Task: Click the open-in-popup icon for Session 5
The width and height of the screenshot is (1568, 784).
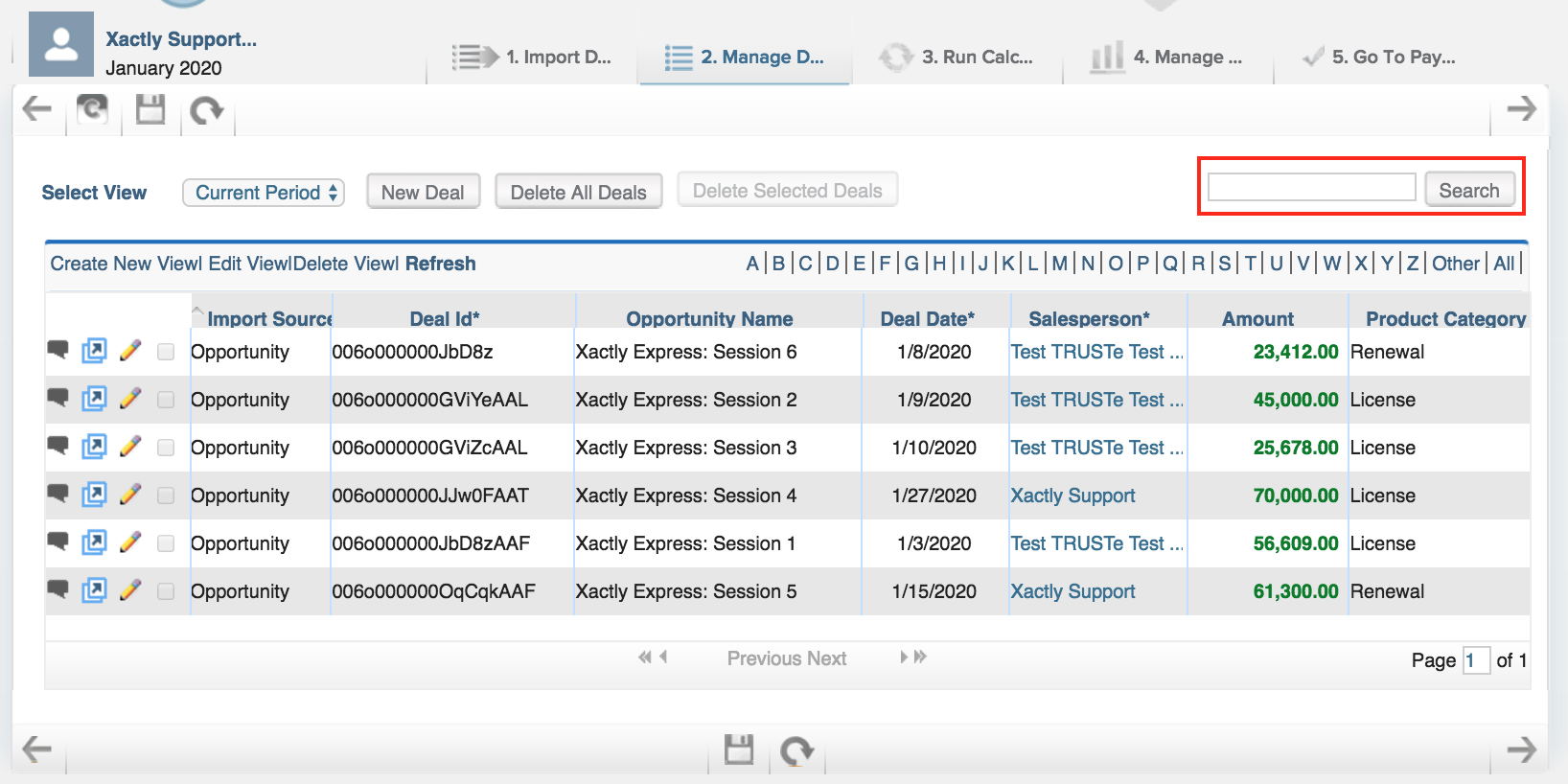Action: pyautogui.click(x=94, y=590)
